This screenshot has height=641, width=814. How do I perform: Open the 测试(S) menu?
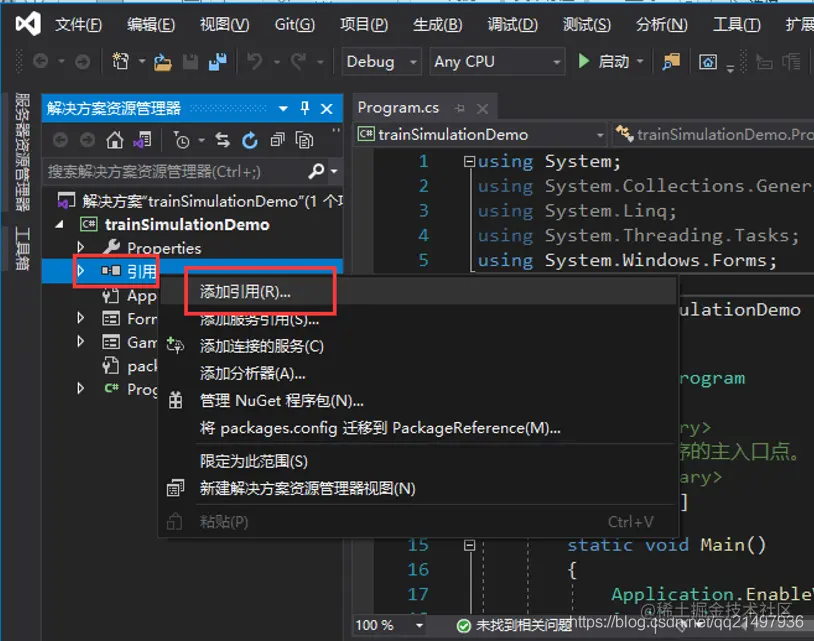tap(587, 24)
